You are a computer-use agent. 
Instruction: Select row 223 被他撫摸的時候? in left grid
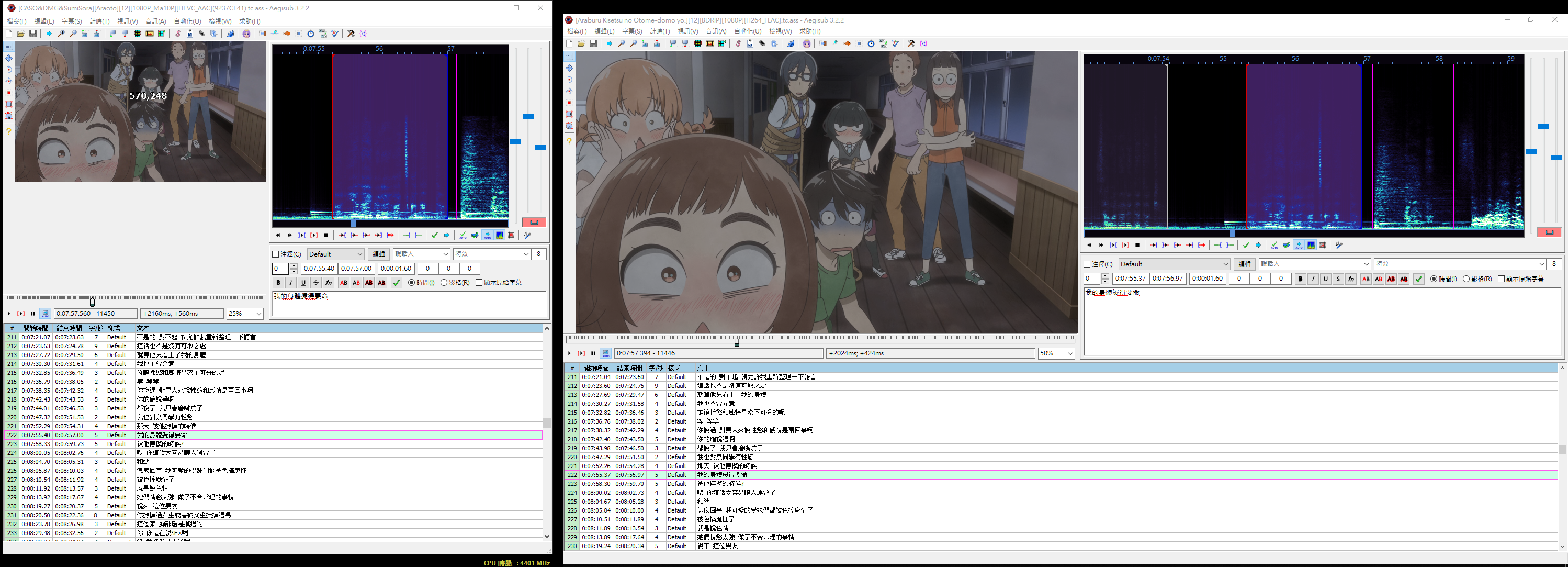pos(273,444)
